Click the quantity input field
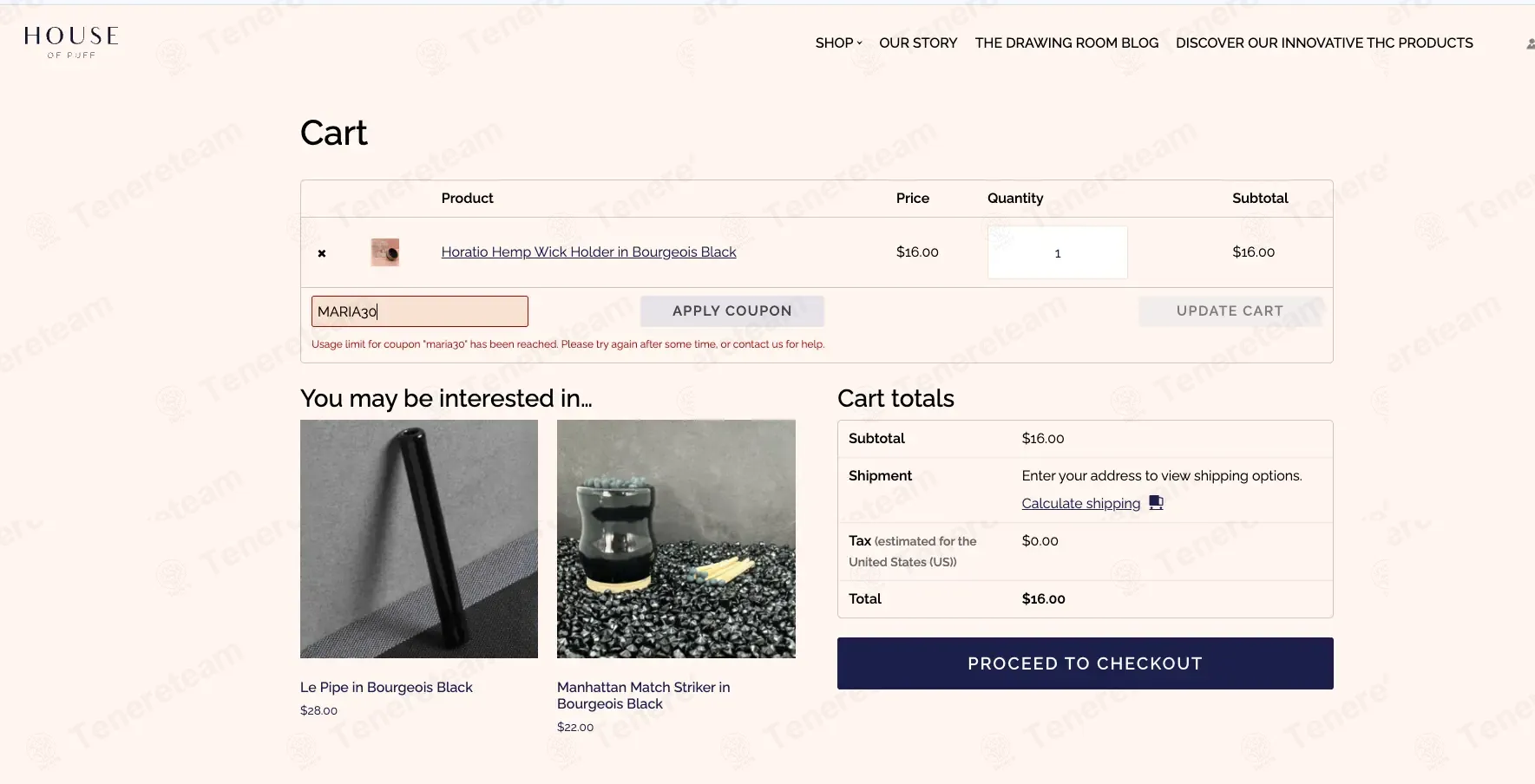Viewport: 1535px width, 784px height. pos(1057,252)
